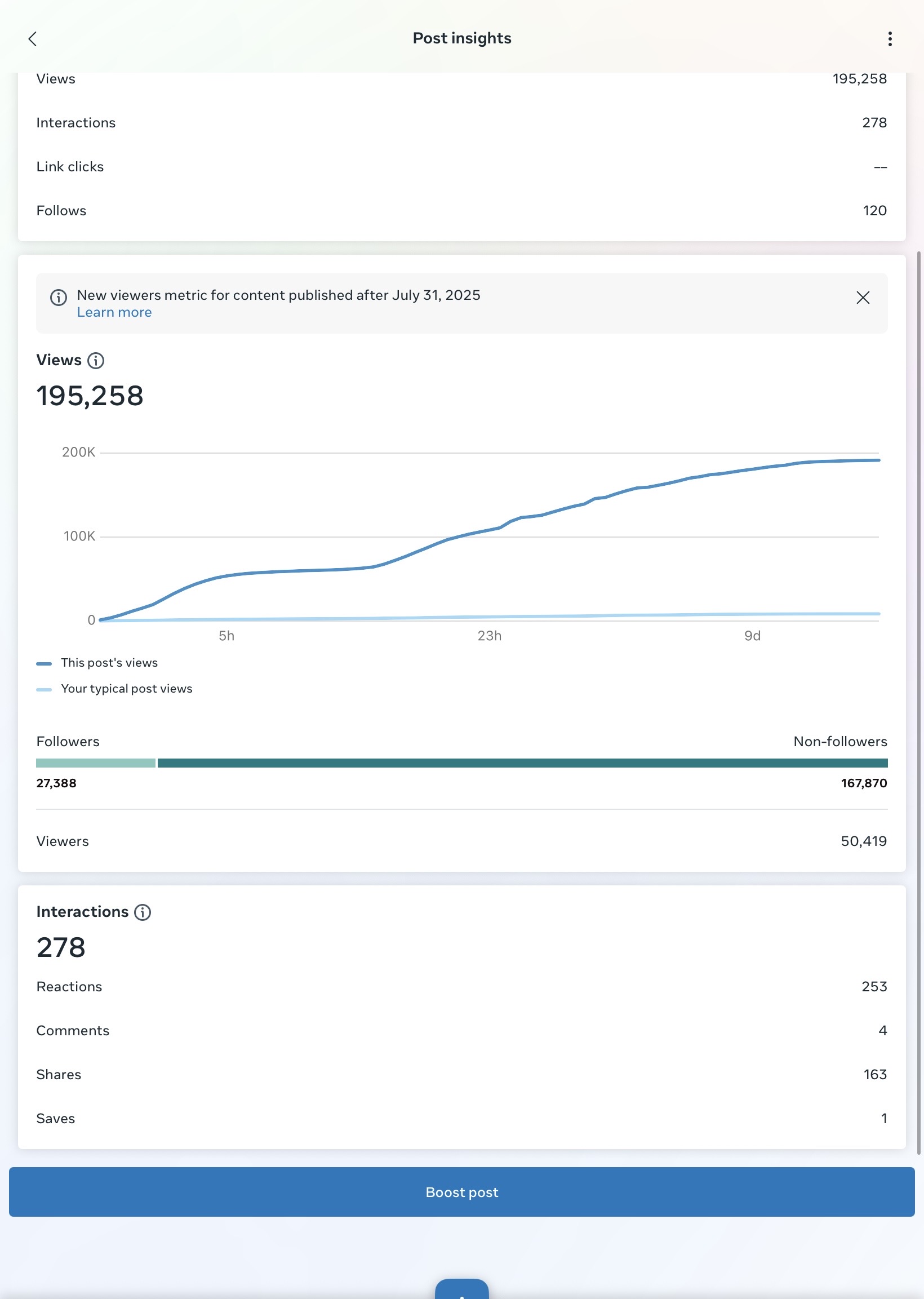The height and width of the screenshot is (1299, 924).
Task: Go back using the header arrow
Action: click(33, 39)
